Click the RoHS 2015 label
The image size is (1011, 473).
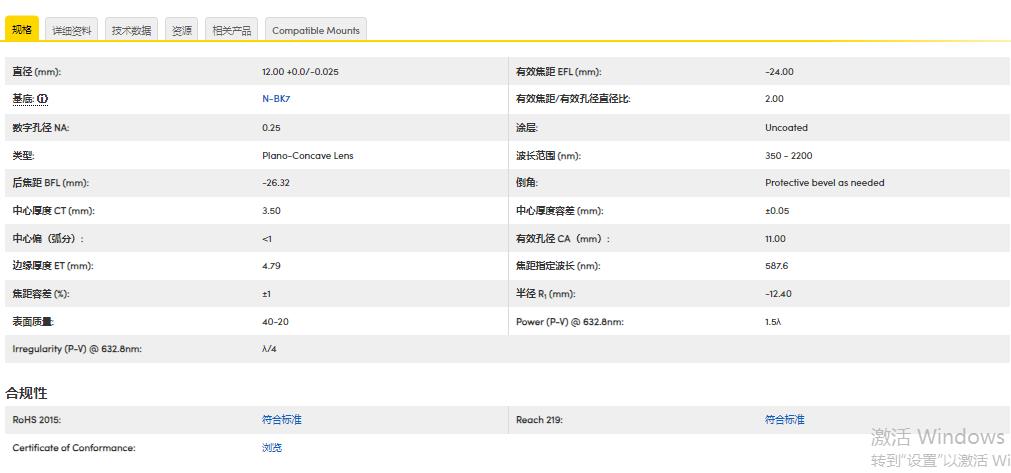(x=37, y=420)
